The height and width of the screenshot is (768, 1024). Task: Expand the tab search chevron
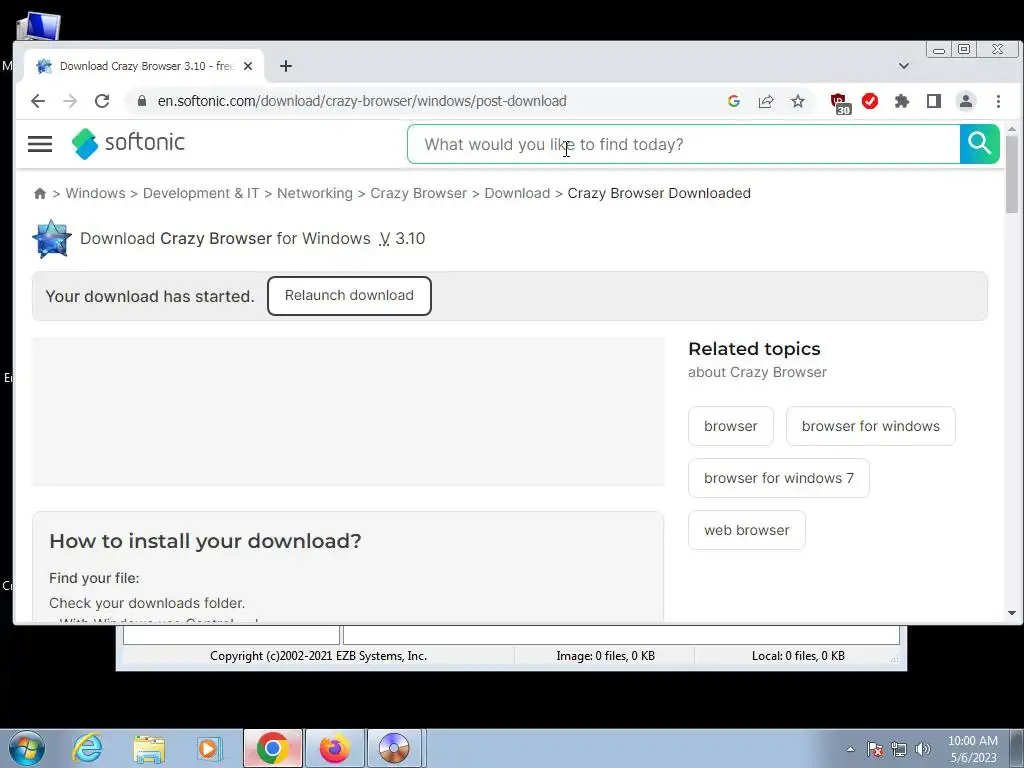coord(904,66)
